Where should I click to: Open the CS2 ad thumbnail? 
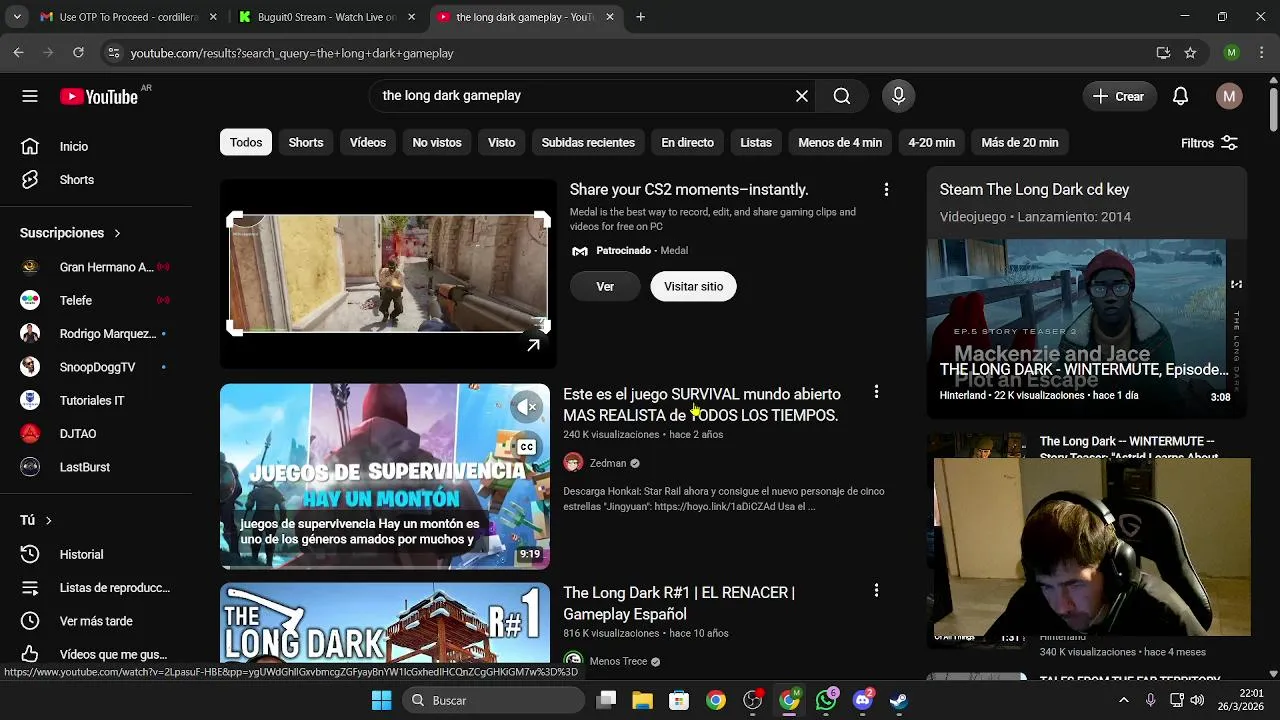(x=388, y=273)
